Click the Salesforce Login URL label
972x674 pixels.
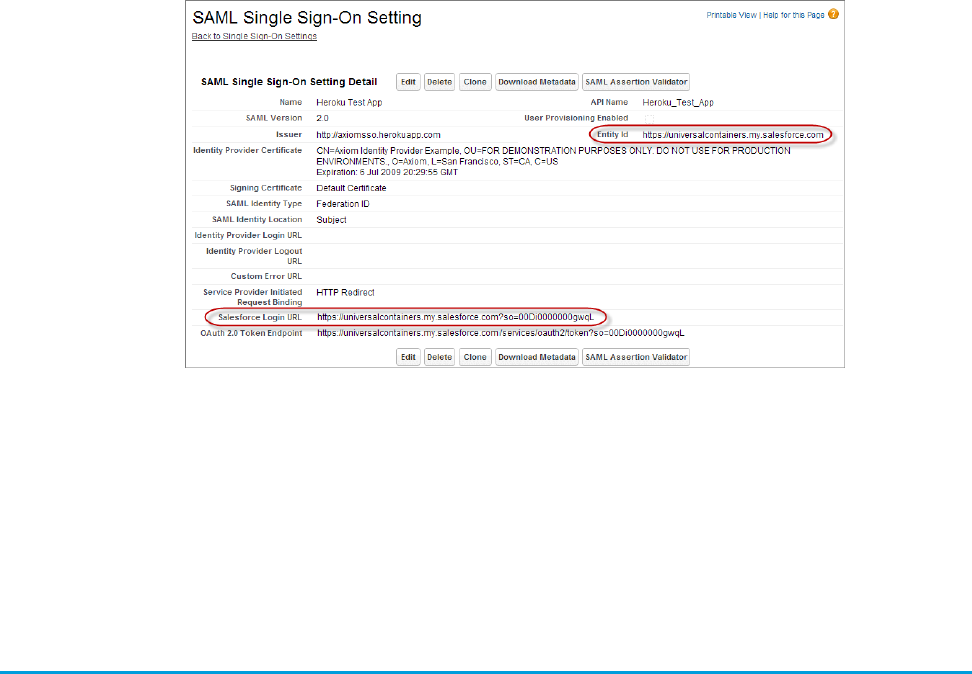(260, 317)
